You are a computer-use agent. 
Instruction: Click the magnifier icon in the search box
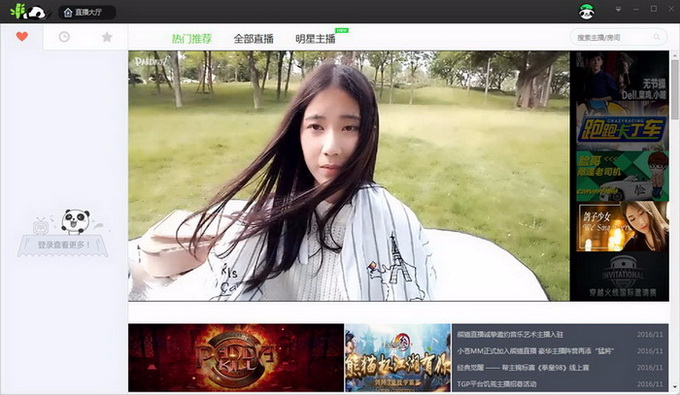pyautogui.click(x=657, y=37)
